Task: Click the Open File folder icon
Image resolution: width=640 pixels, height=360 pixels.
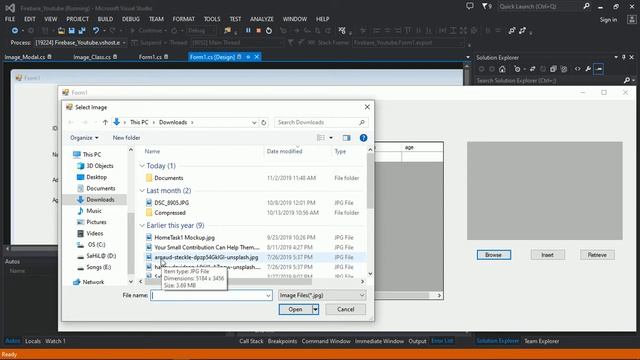Action: 61,31
